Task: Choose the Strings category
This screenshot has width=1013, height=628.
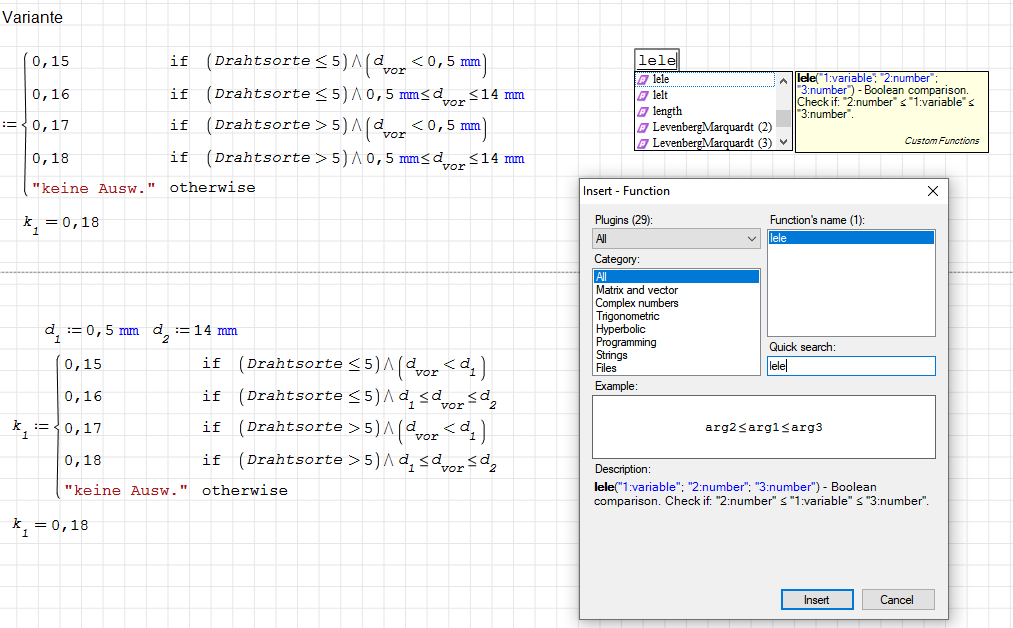Action: [x=612, y=355]
